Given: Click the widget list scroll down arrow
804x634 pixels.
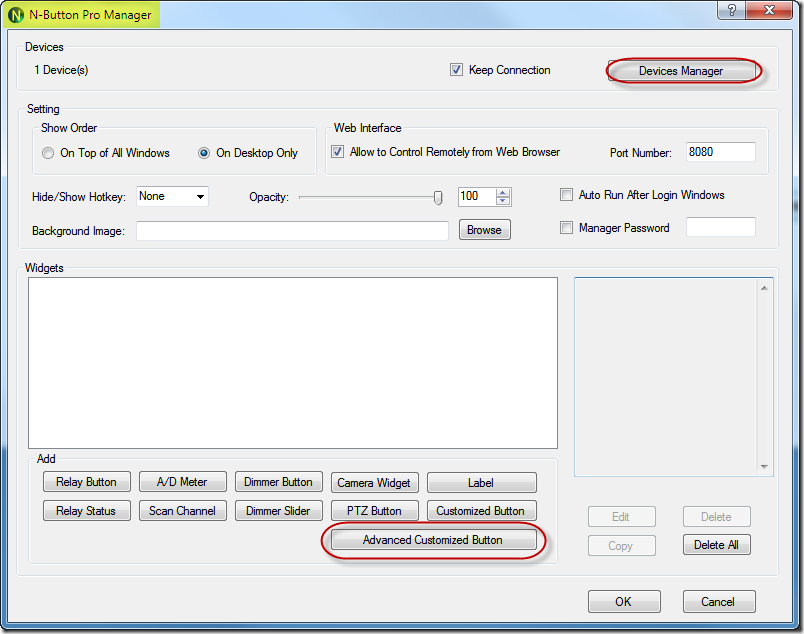Looking at the screenshot, I should [x=764, y=466].
